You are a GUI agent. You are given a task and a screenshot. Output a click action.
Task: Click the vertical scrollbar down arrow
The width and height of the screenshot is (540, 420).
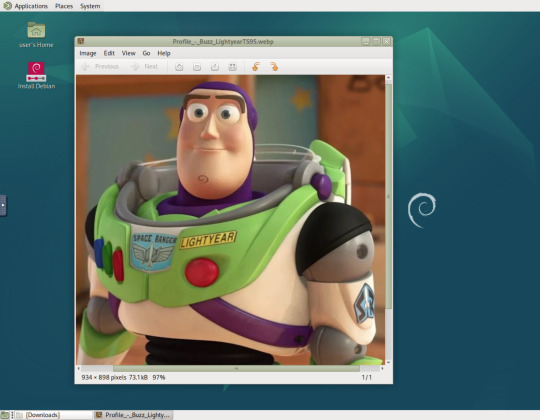(388, 362)
